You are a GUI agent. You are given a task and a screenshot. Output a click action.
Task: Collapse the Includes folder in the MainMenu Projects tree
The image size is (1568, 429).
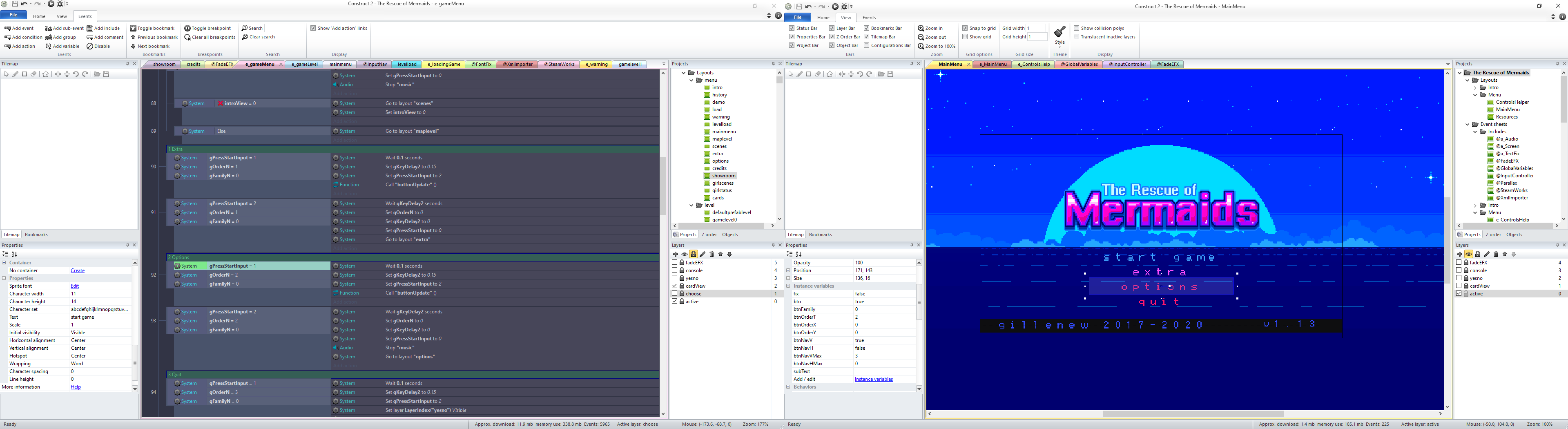(x=1475, y=132)
